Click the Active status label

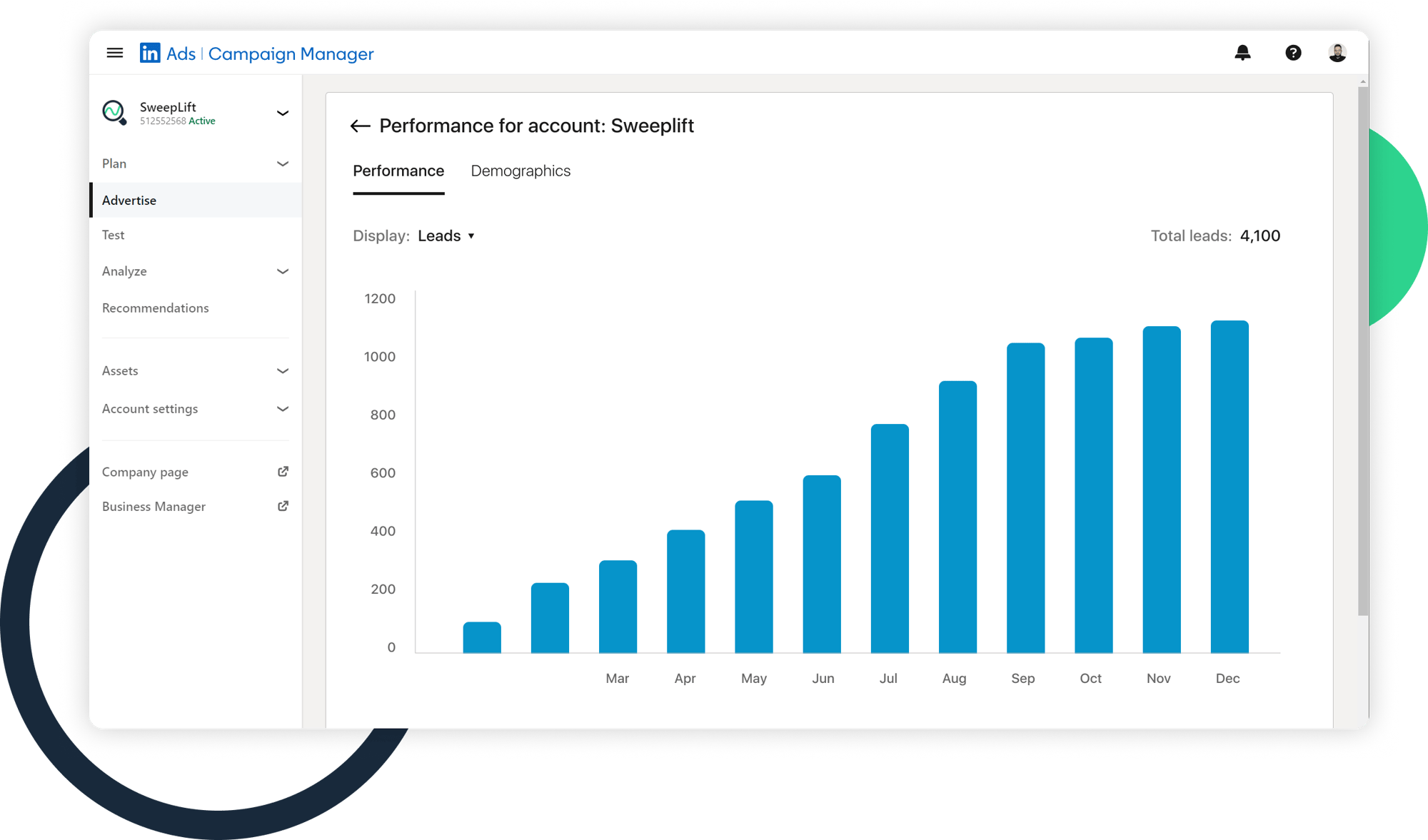point(202,121)
